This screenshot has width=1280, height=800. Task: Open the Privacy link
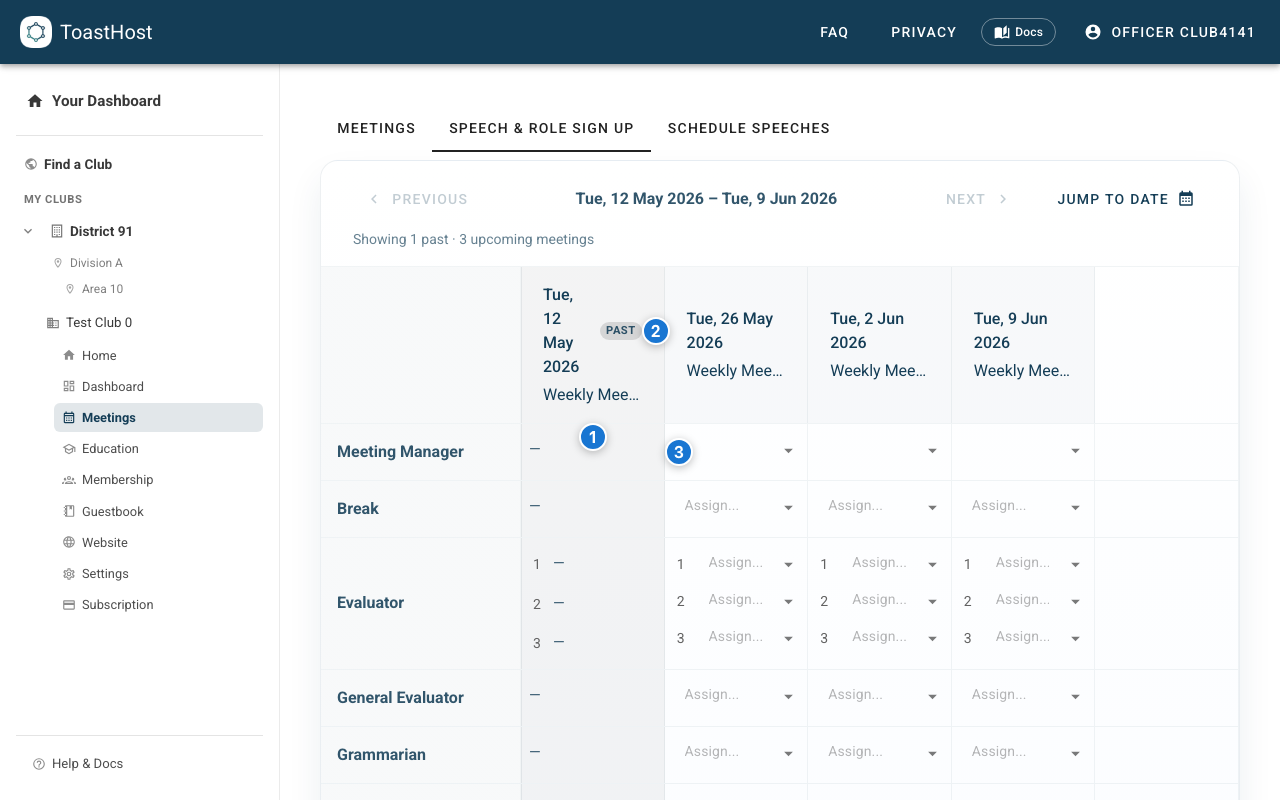tap(924, 32)
